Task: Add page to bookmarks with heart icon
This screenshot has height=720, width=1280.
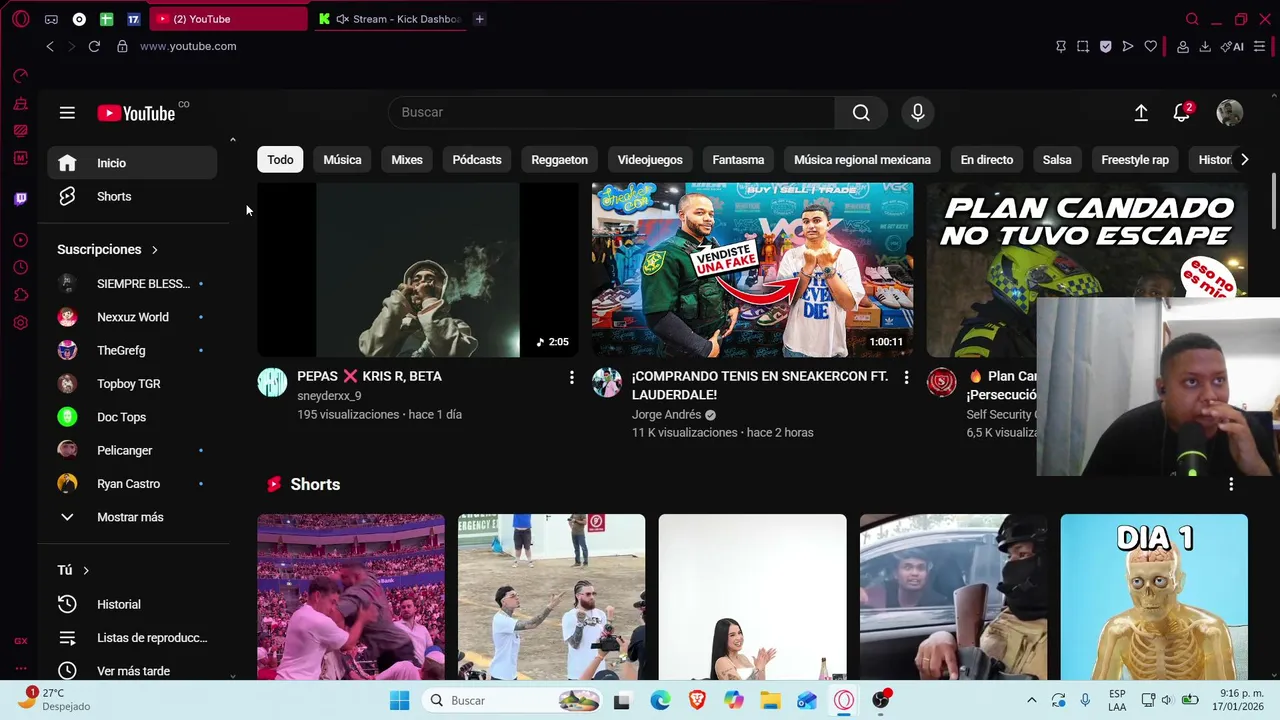Action: click(1151, 46)
